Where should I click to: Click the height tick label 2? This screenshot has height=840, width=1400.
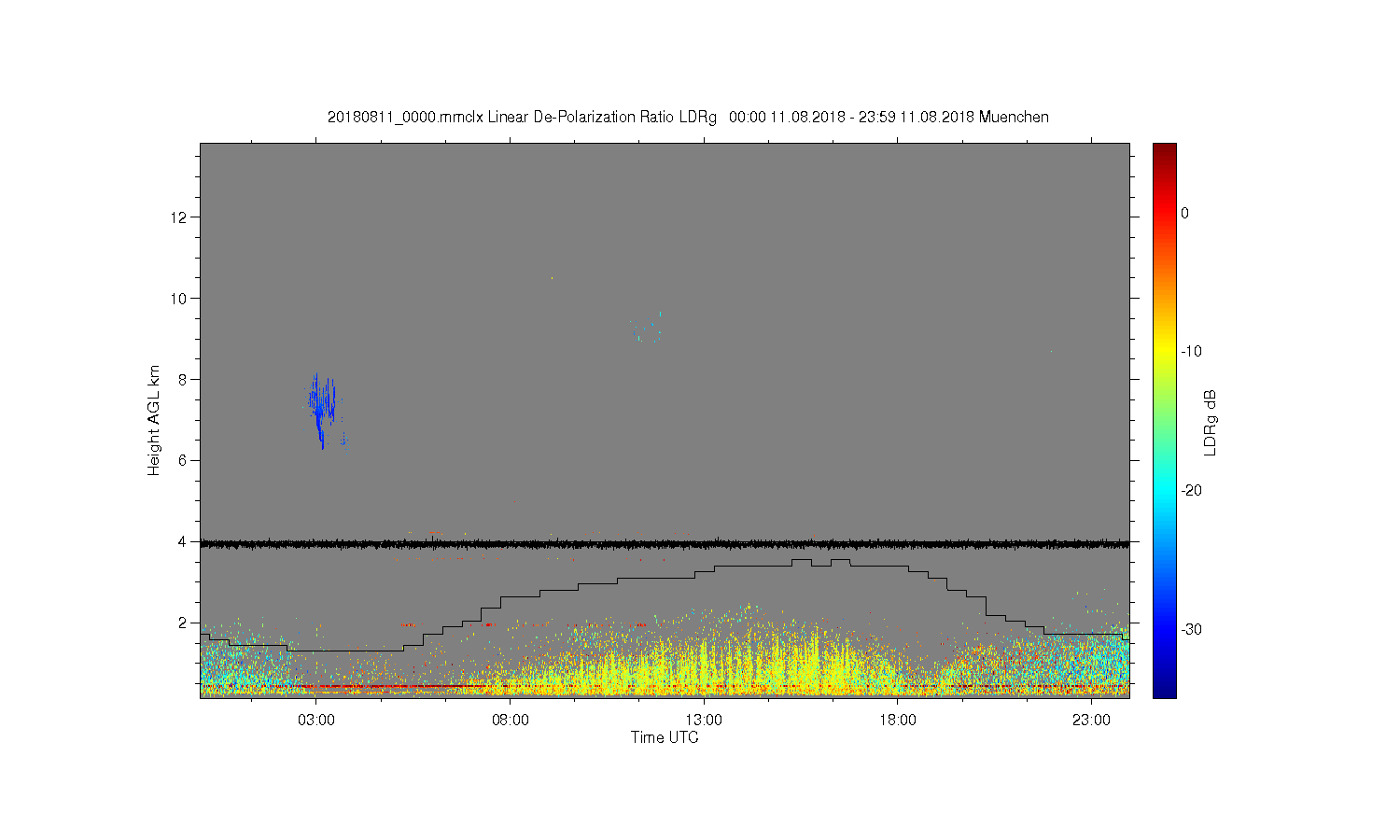point(184,623)
